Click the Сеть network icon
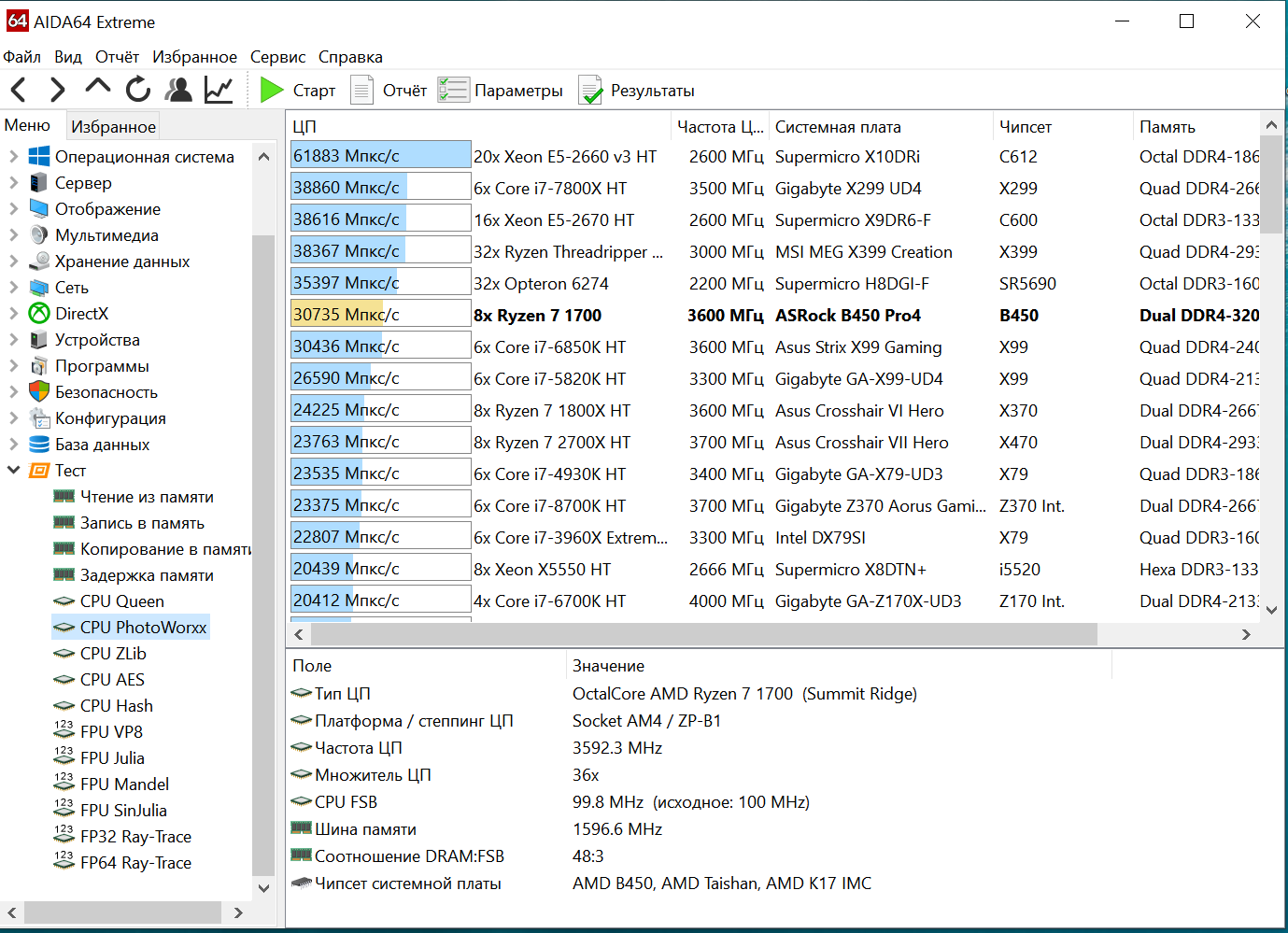Viewport: 1288px width, 933px height. coord(39,287)
